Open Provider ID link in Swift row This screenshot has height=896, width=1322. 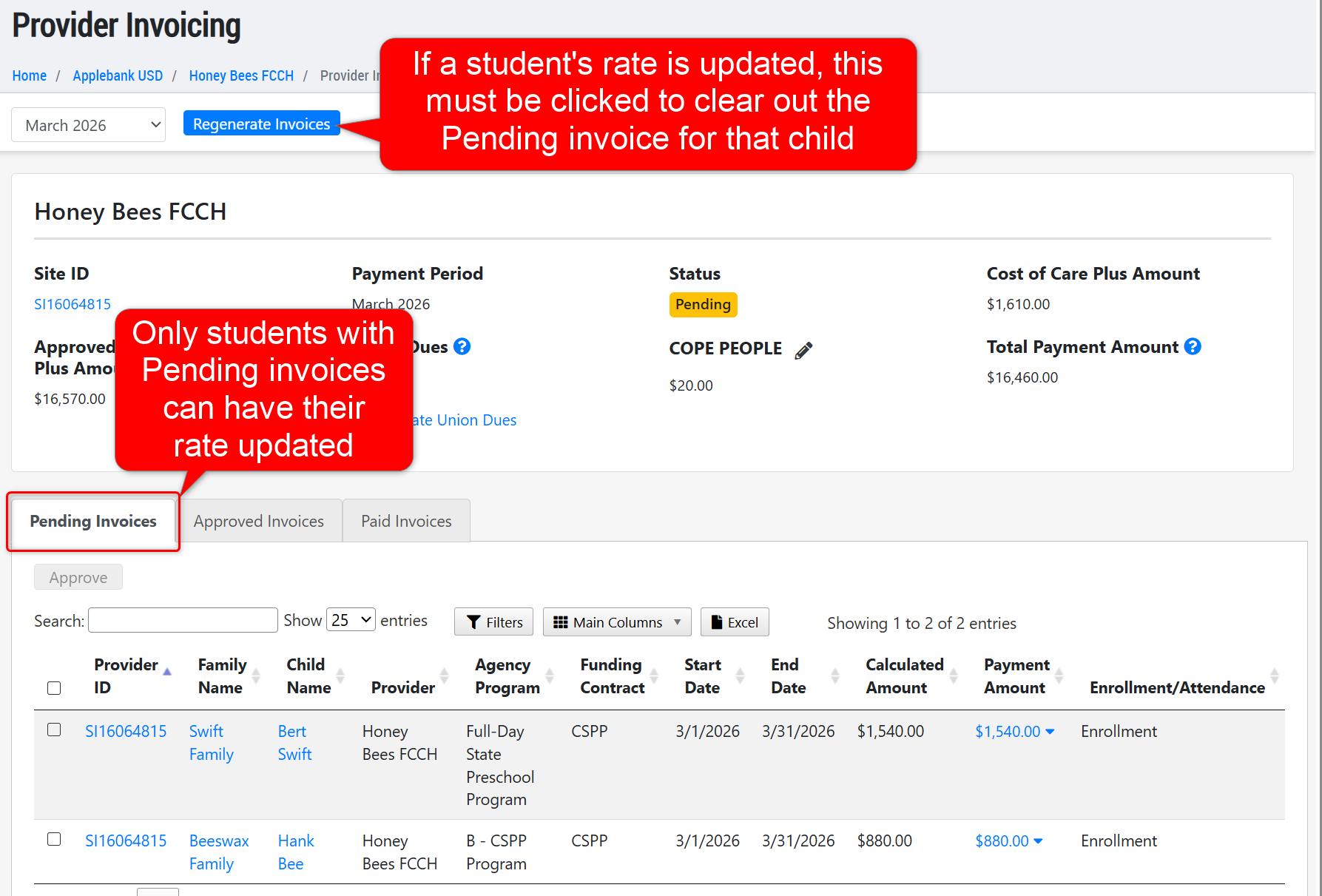[126, 731]
